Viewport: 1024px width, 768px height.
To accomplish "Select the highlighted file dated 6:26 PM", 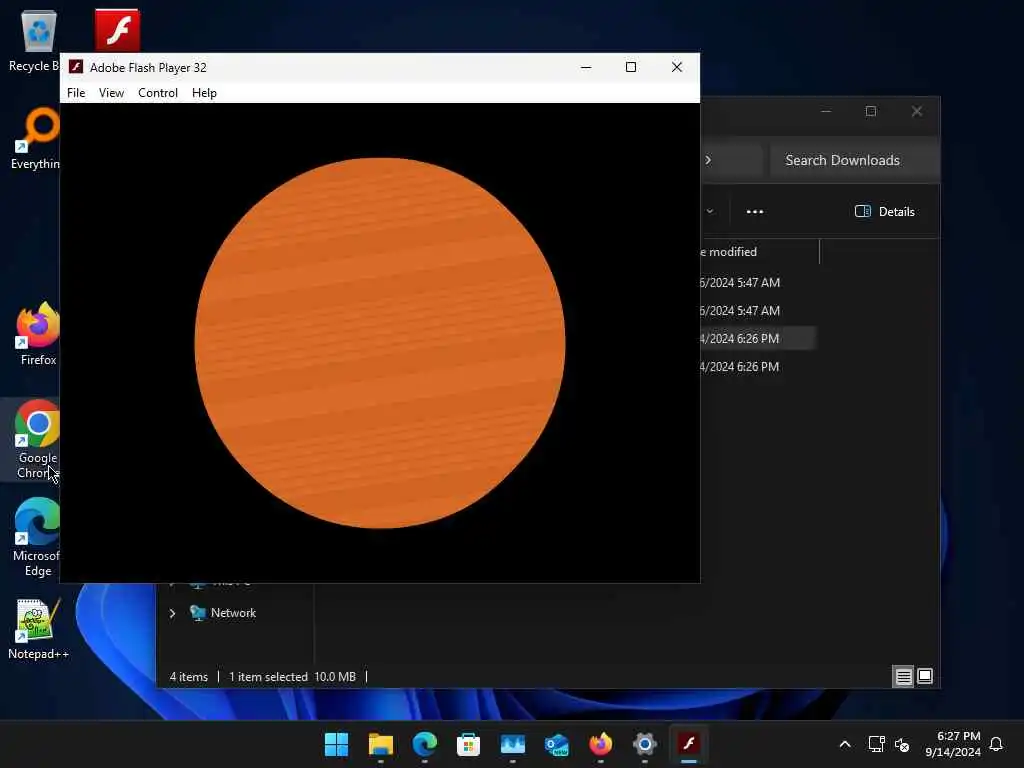I will 758,339.
